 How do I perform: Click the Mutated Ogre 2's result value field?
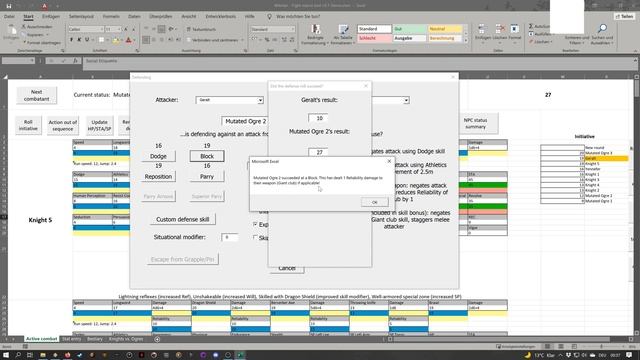click(319, 152)
